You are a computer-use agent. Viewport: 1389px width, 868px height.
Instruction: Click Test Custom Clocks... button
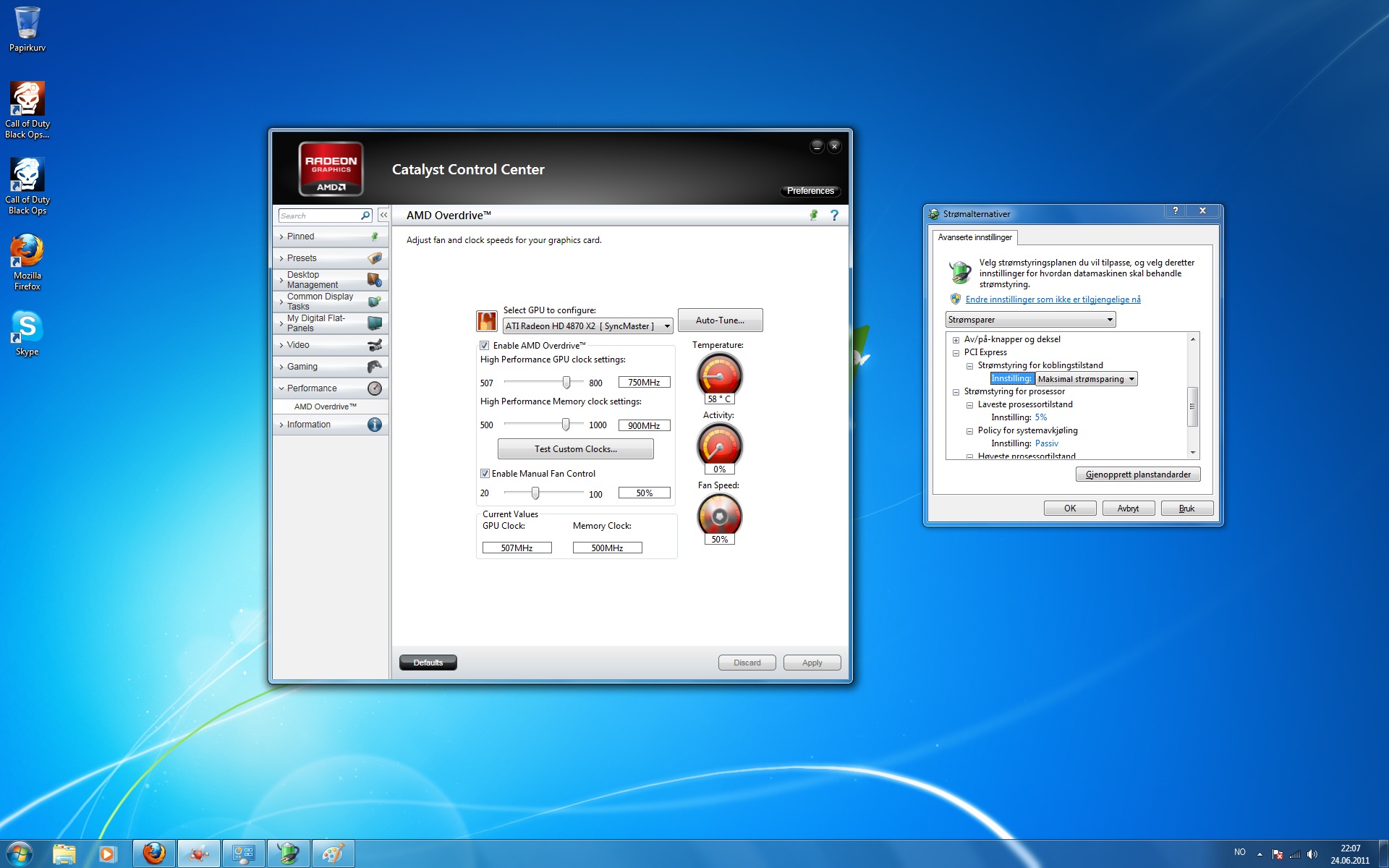[x=576, y=449]
